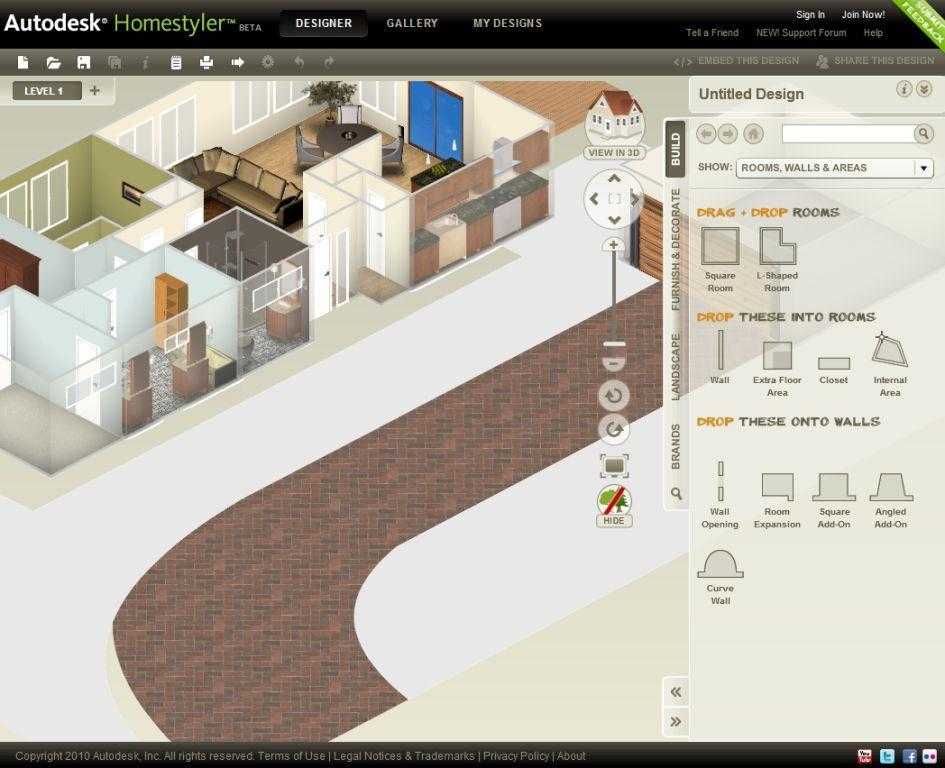
Task: Open the notes list icon in the toolbar
Action: [176, 62]
